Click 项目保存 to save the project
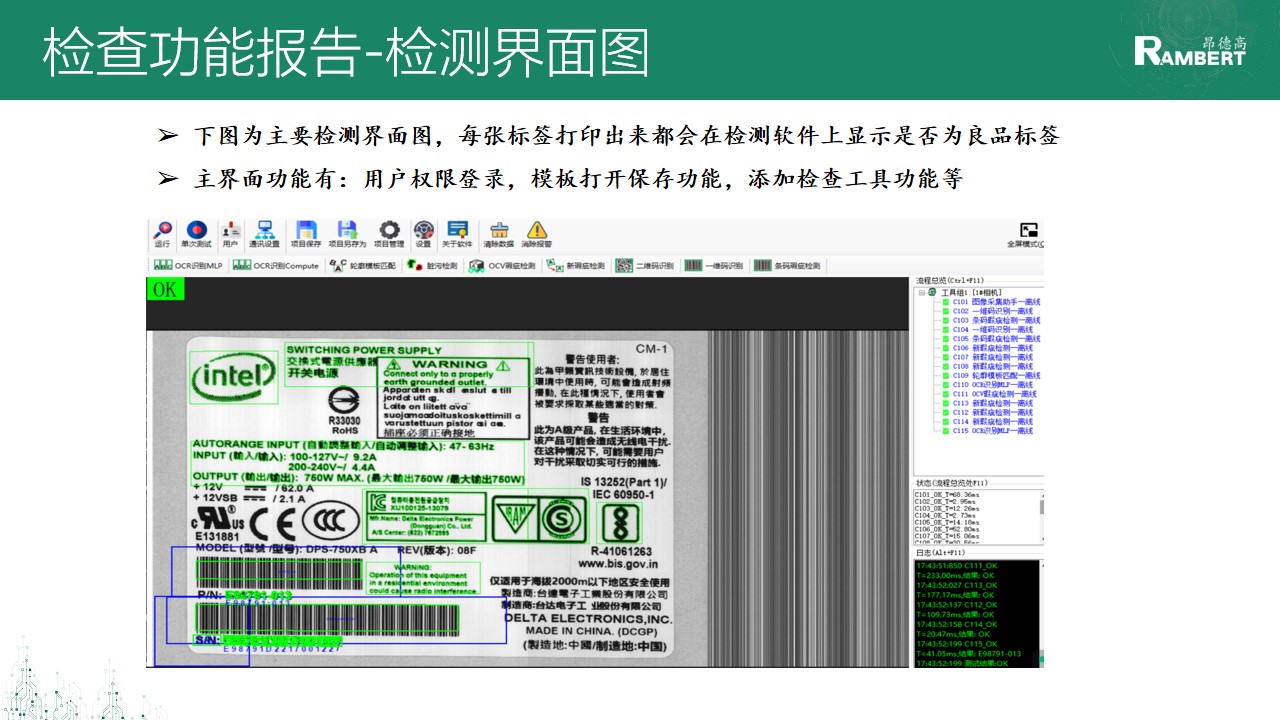The width and height of the screenshot is (1280, 720). [x=306, y=235]
